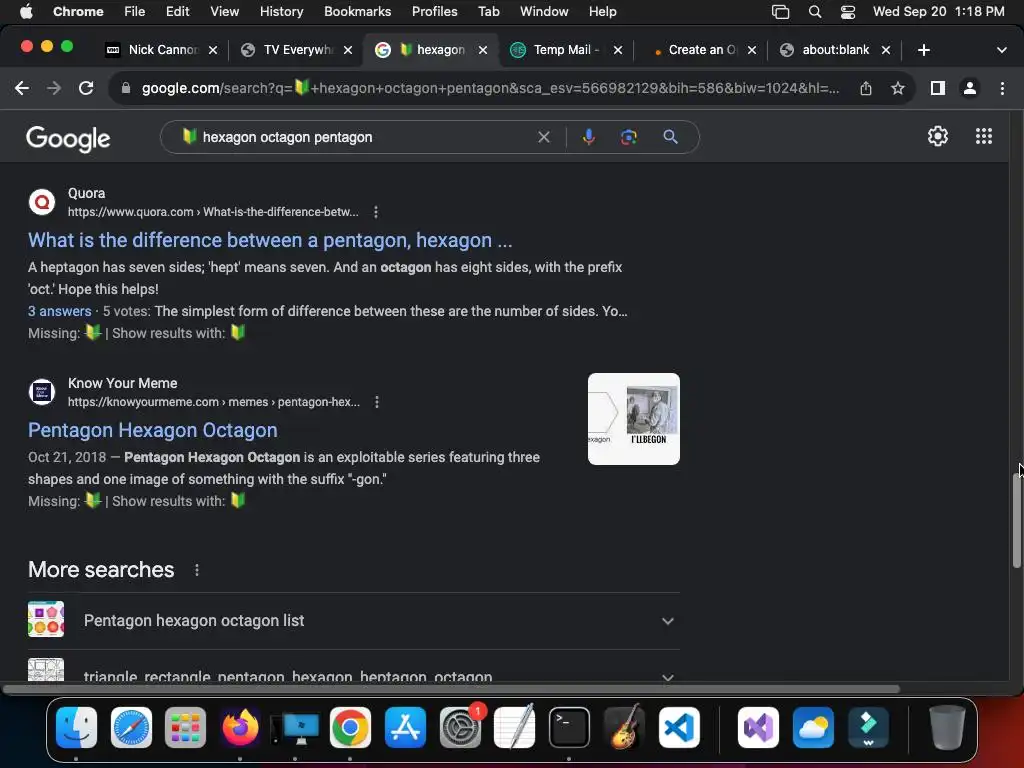Viewport: 1024px width, 768px height.
Task: Expand triangle rectangle pentagon suggestion
Action: coord(354,669)
